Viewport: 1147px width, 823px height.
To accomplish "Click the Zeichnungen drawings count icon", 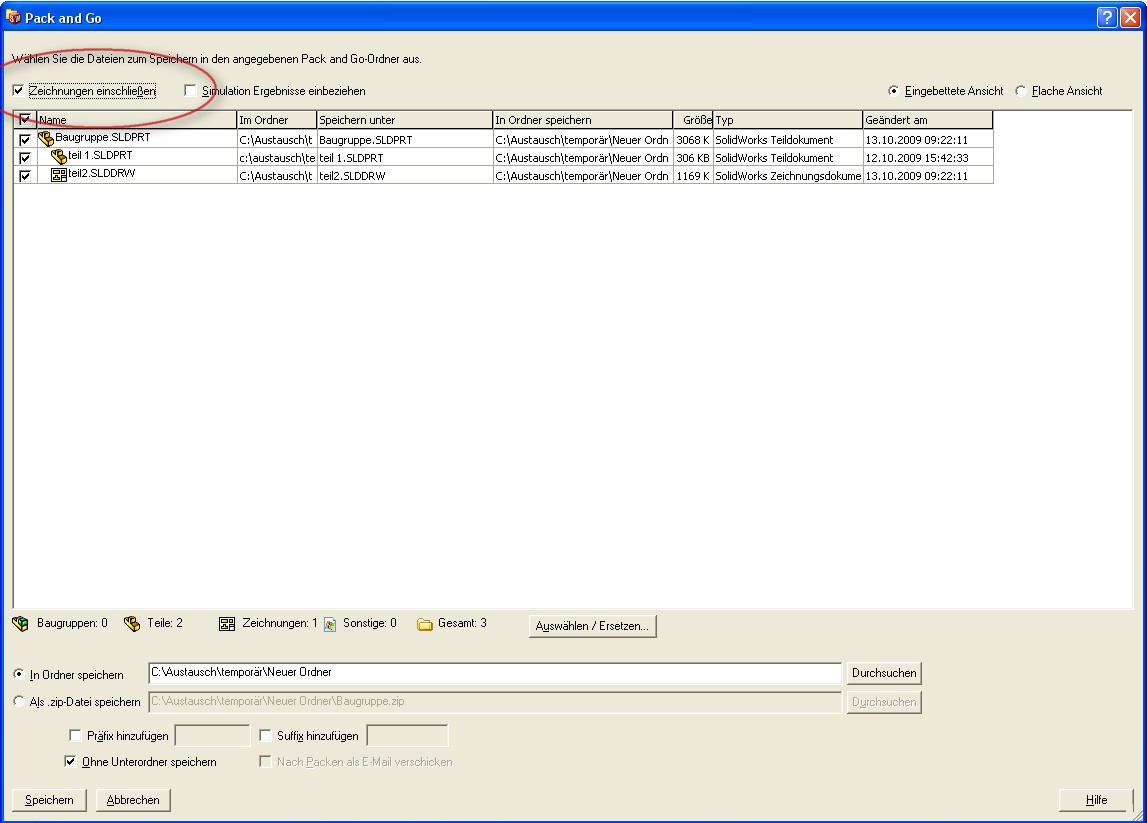I will click(x=227, y=623).
